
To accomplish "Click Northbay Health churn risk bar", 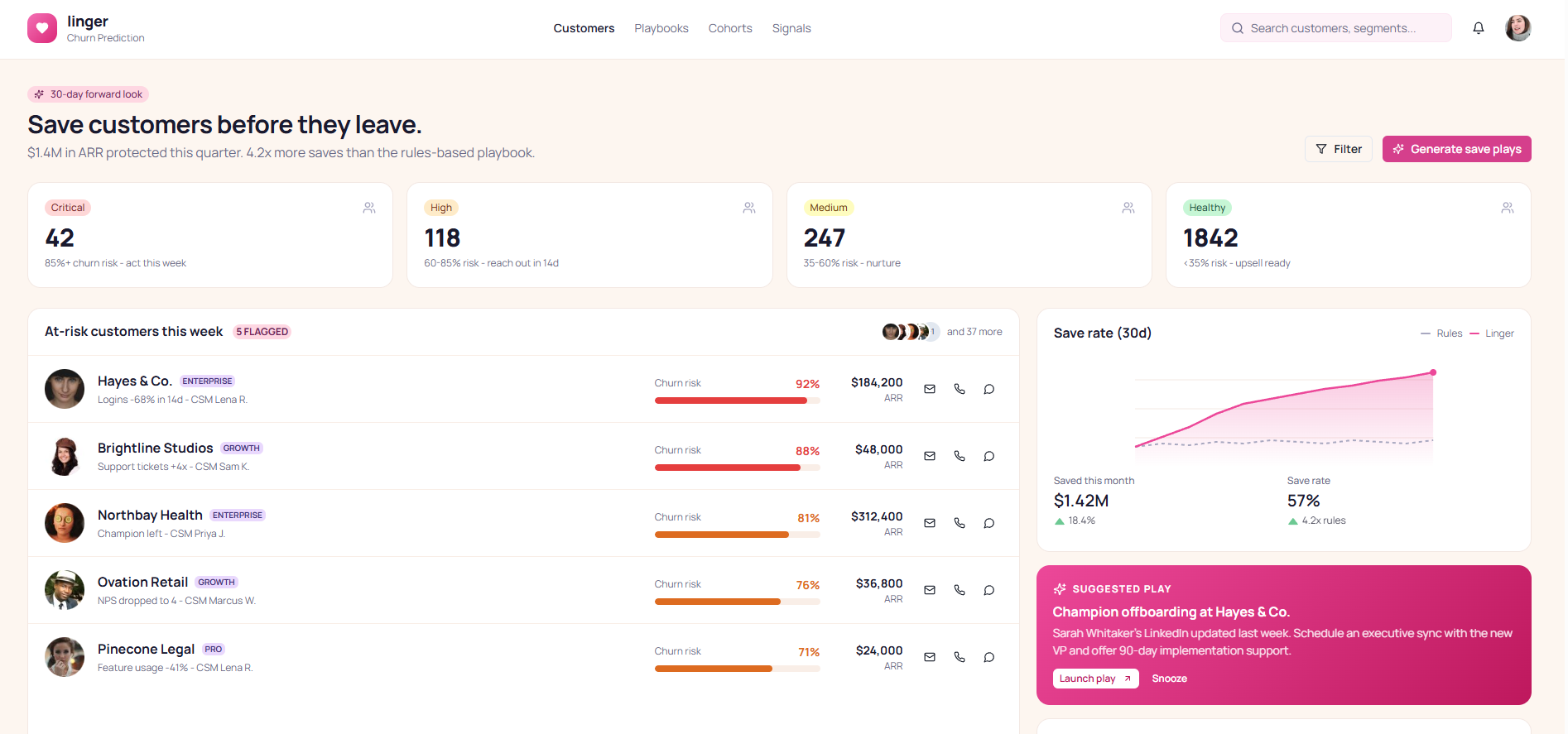I will click(x=738, y=535).
